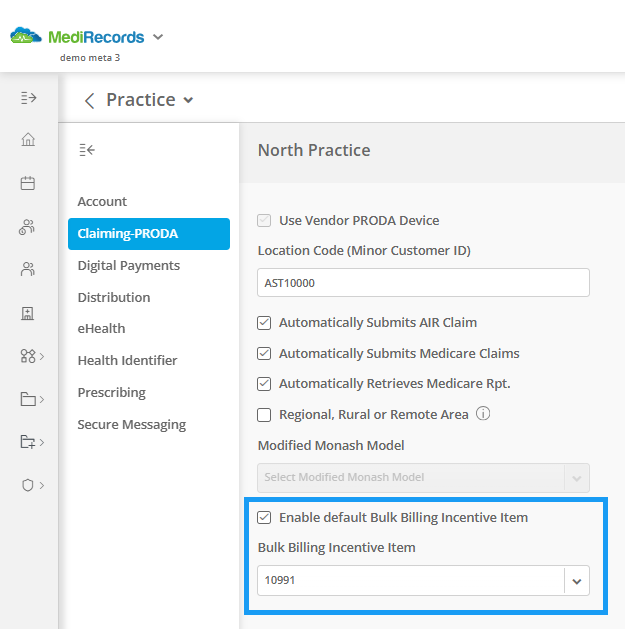Toggle Automatically Submits Medicare Claims checkbox
625x629 pixels.
click(264, 353)
